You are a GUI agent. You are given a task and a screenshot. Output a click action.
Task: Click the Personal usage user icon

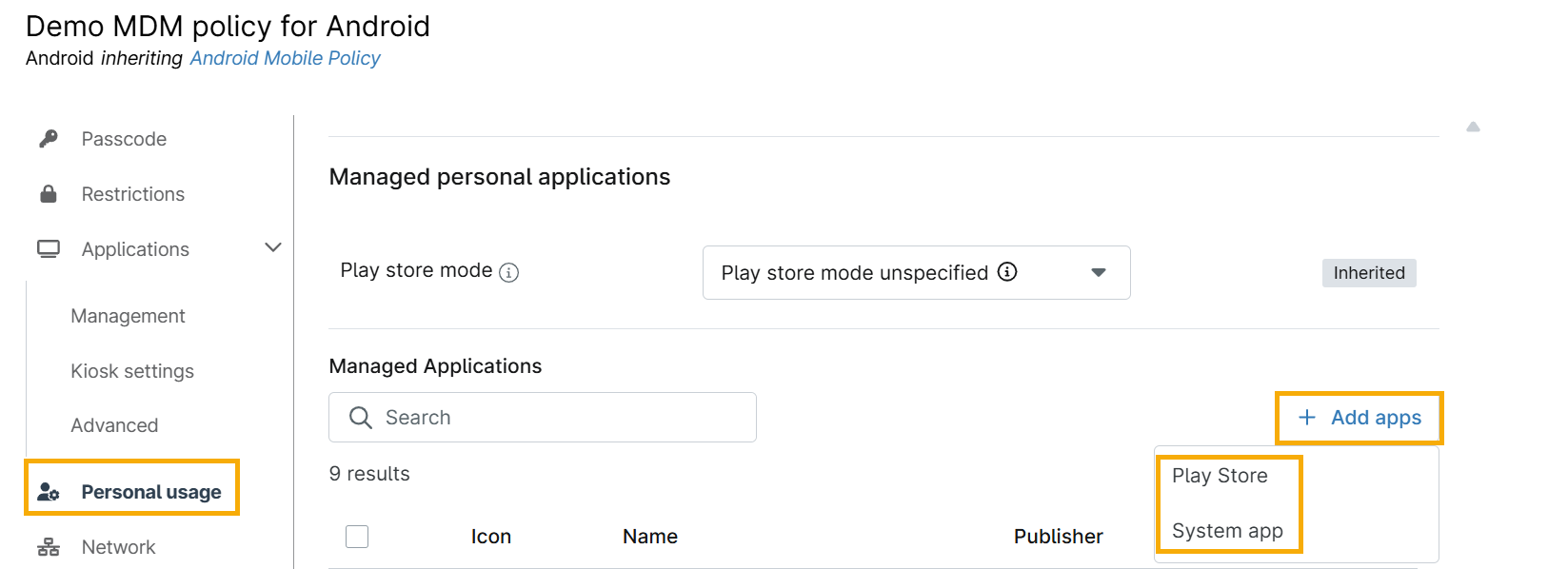click(x=49, y=492)
